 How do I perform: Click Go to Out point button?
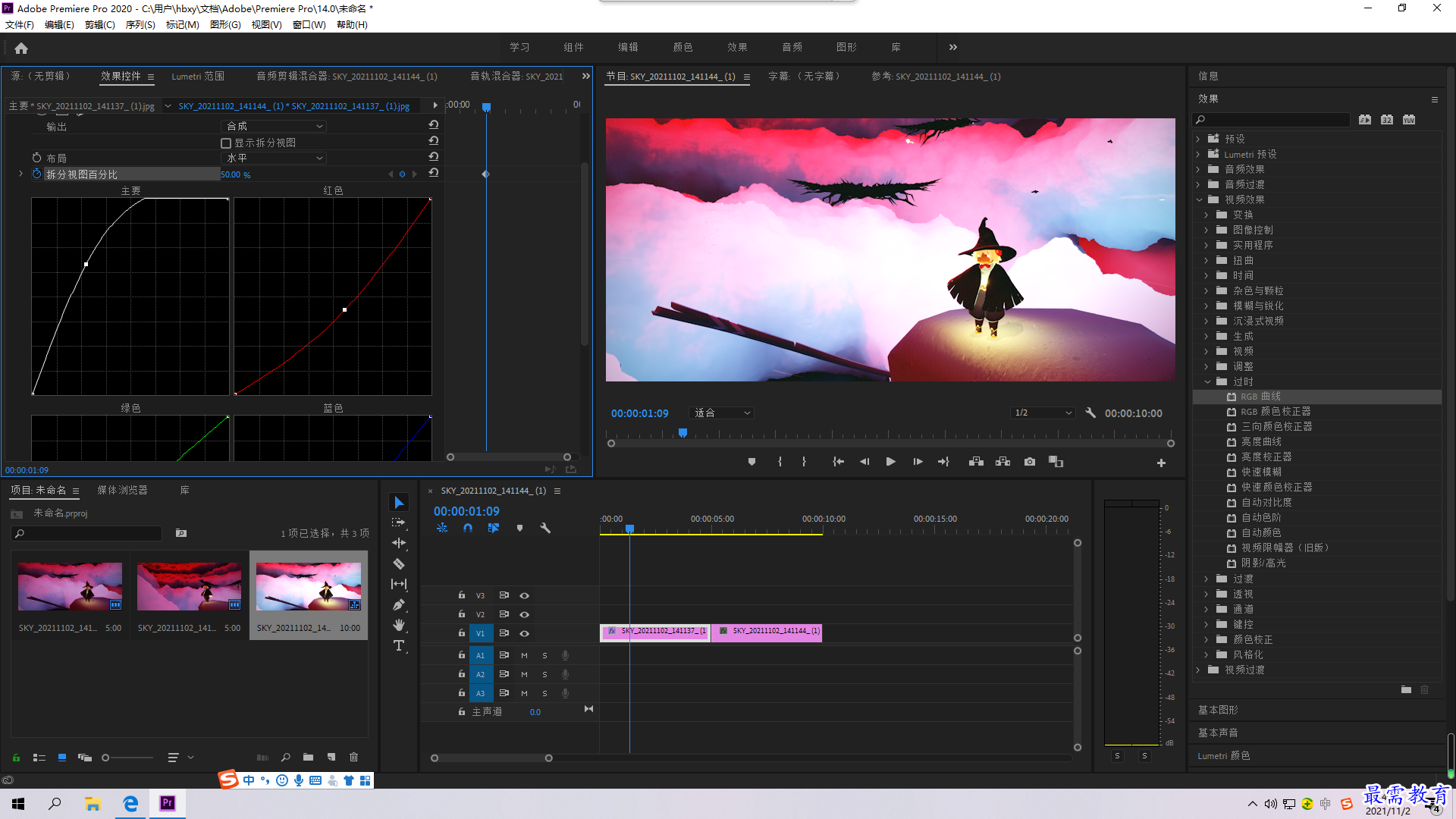(943, 462)
